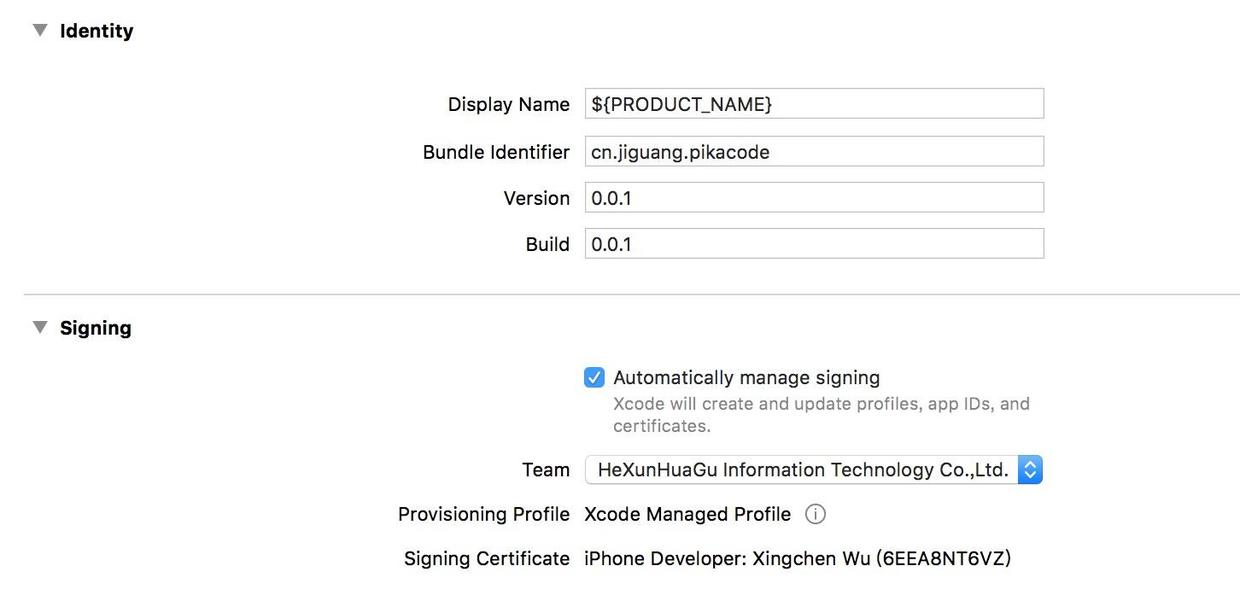Open the Team popup menu
Viewport: 1240px width, 601px height.
(813, 470)
